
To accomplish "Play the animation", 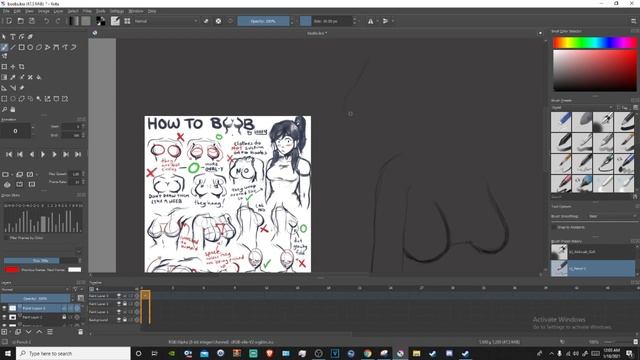I will coord(43,154).
